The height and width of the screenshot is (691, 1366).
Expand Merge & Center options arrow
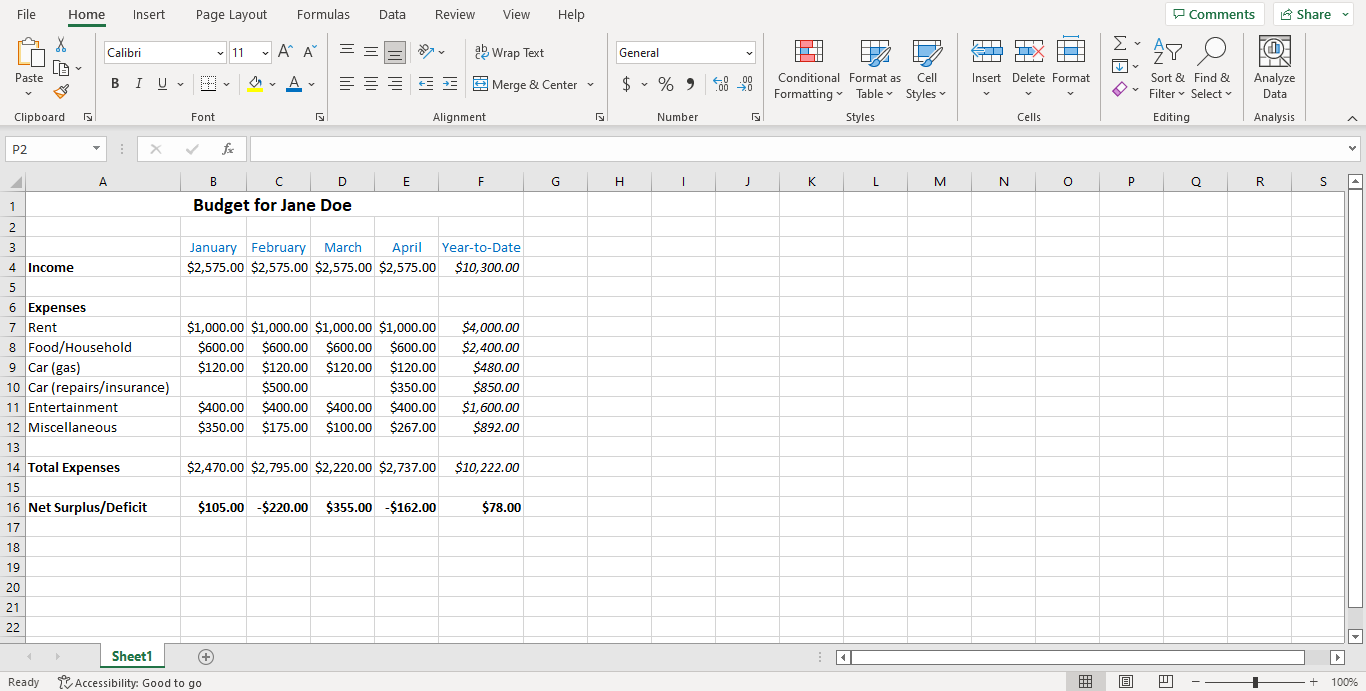pyautogui.click(x=590, y=84)
